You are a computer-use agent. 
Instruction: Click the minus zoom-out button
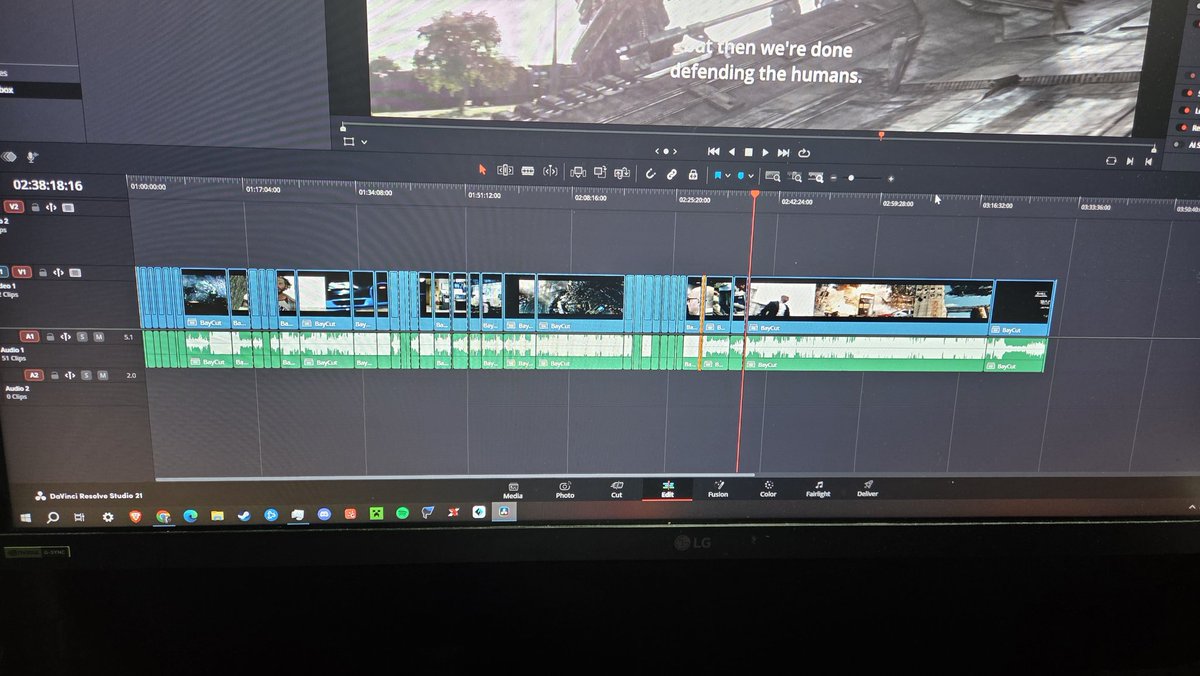click(833, 178)
